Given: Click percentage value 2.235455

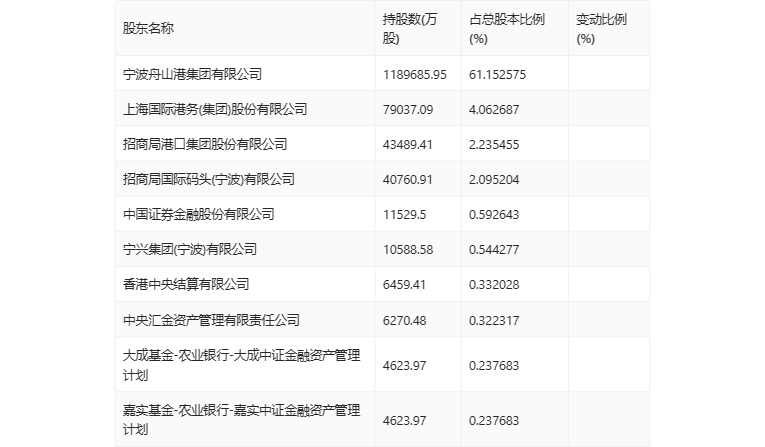Looking at the screenshot, I should [x=494, y=145].
